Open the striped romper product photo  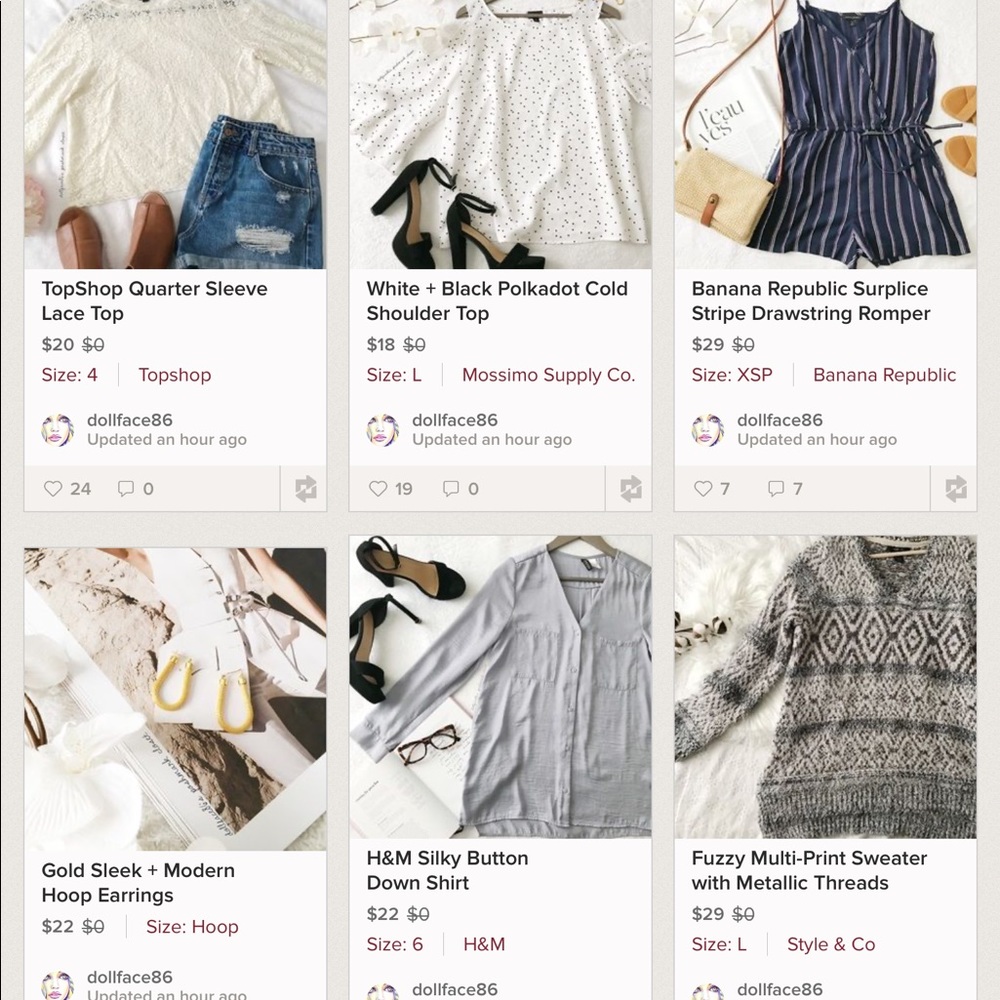[825, 134]
